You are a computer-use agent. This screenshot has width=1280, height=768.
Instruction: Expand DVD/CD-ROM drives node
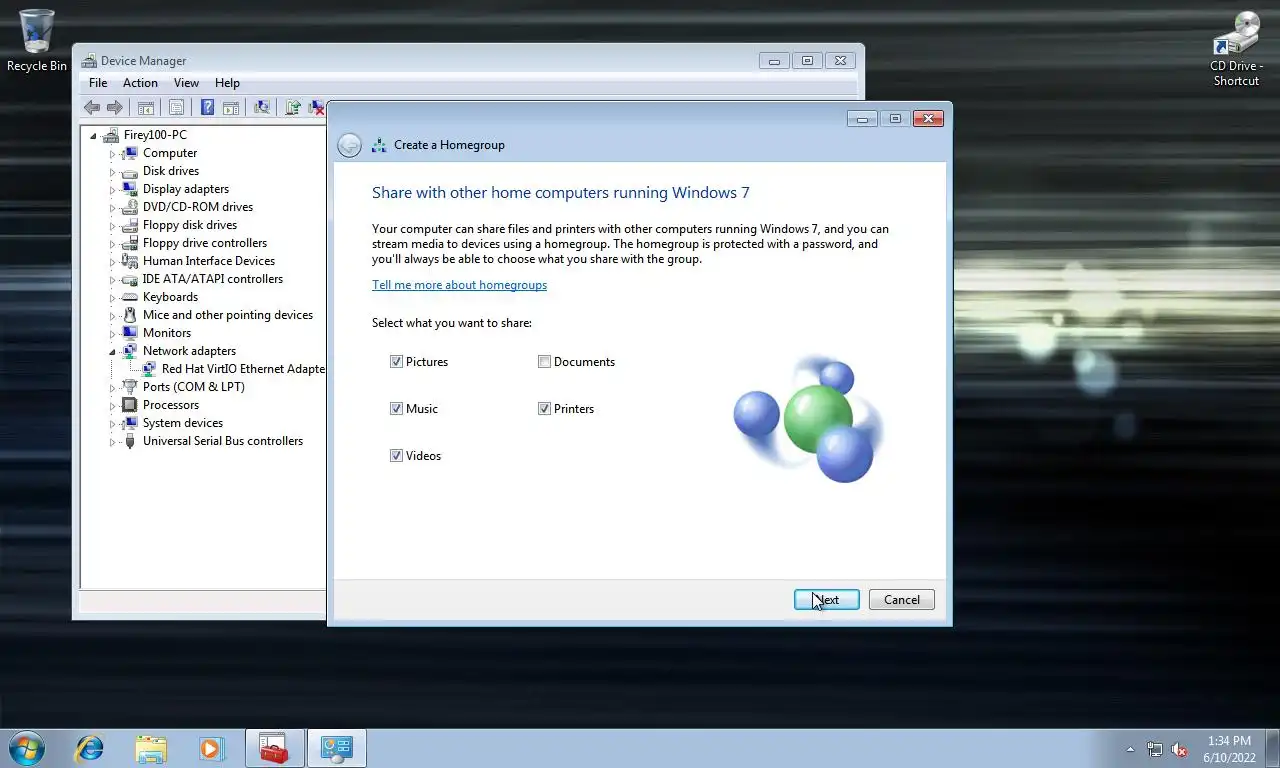tap(112, 208)
